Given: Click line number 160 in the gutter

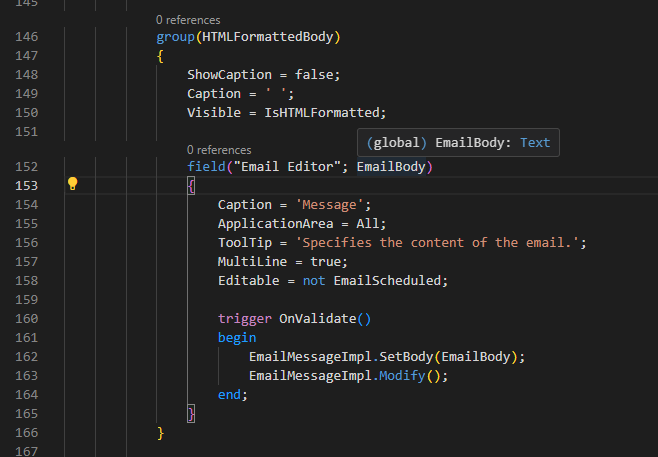Looking at the screenshot, I should [x=26, y=319].
